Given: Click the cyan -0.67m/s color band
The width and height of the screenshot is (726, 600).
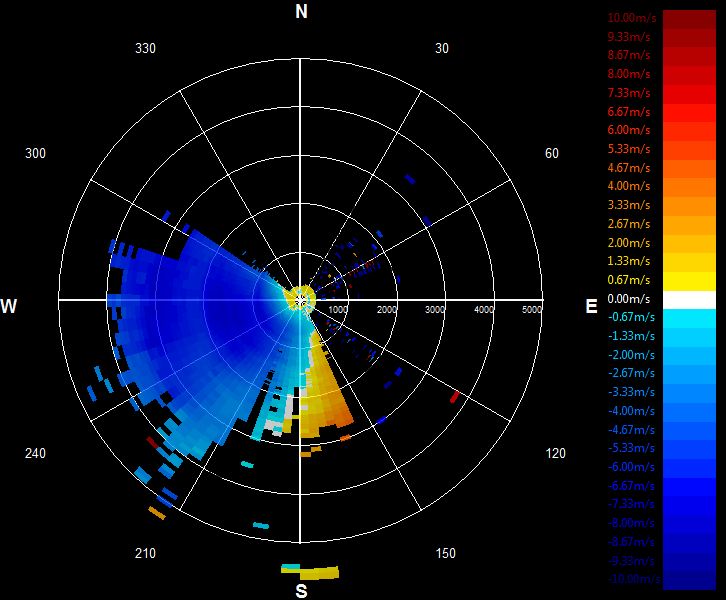Looking at the screenshot, I should pos(689,319).
